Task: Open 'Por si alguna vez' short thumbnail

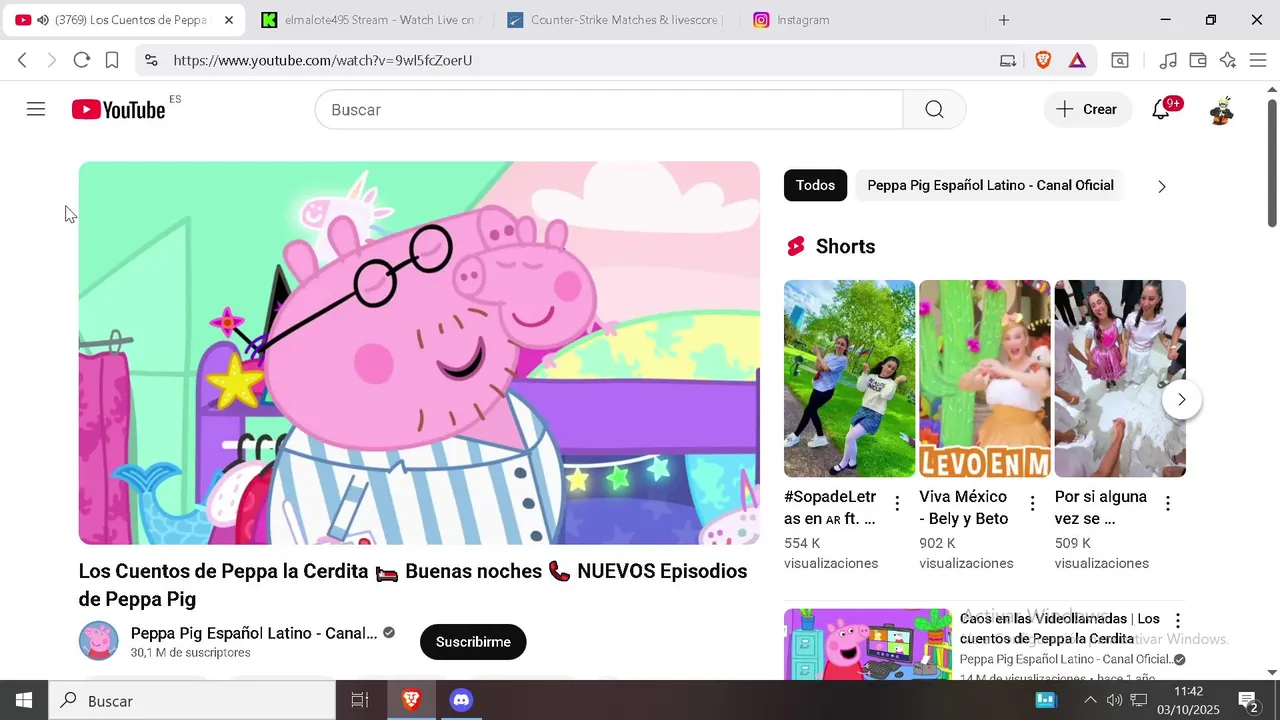Action: pyautogui.click(x=1120, y=378)
